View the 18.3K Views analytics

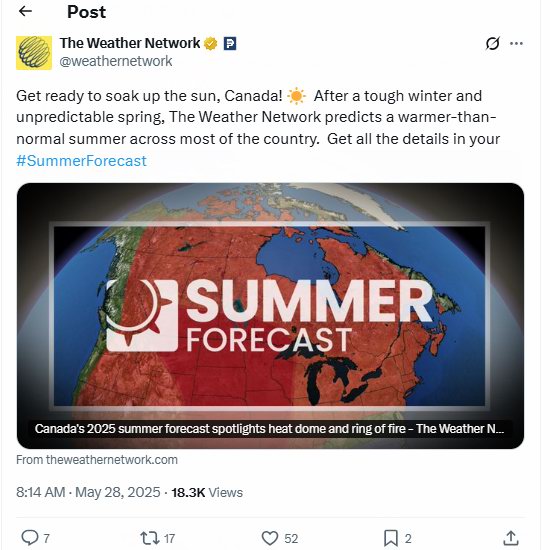[x=207, y=492]
